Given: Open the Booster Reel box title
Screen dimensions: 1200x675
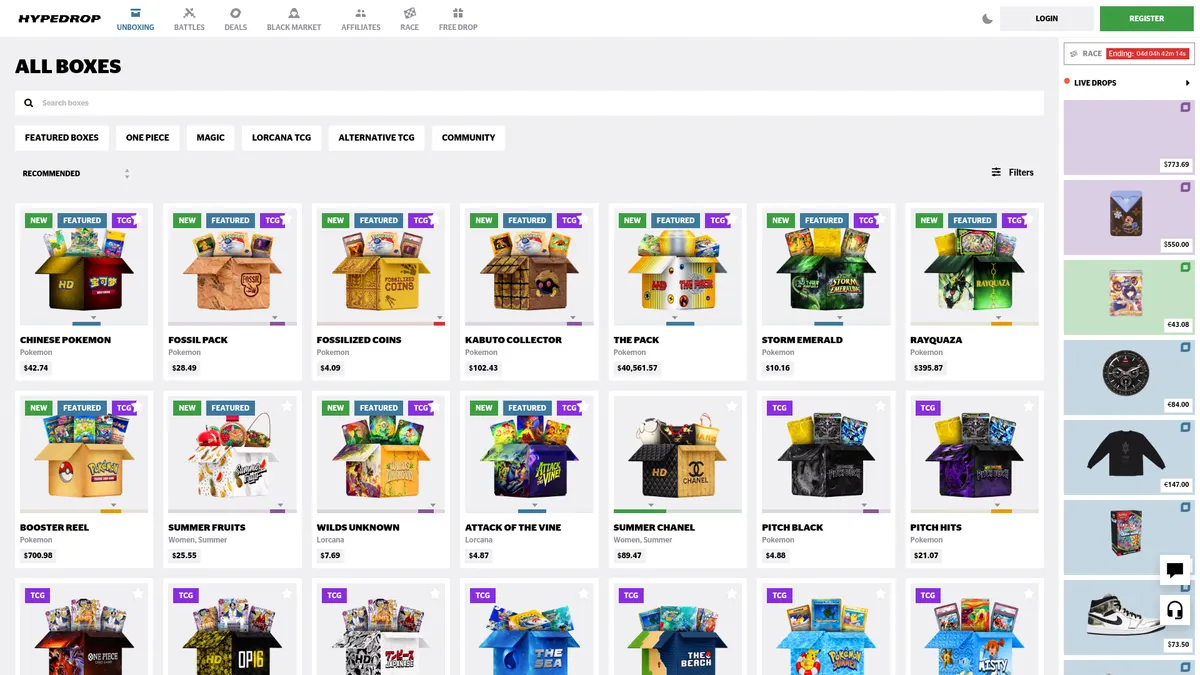Looking at the screenshot, I should (x=55, y=527).
